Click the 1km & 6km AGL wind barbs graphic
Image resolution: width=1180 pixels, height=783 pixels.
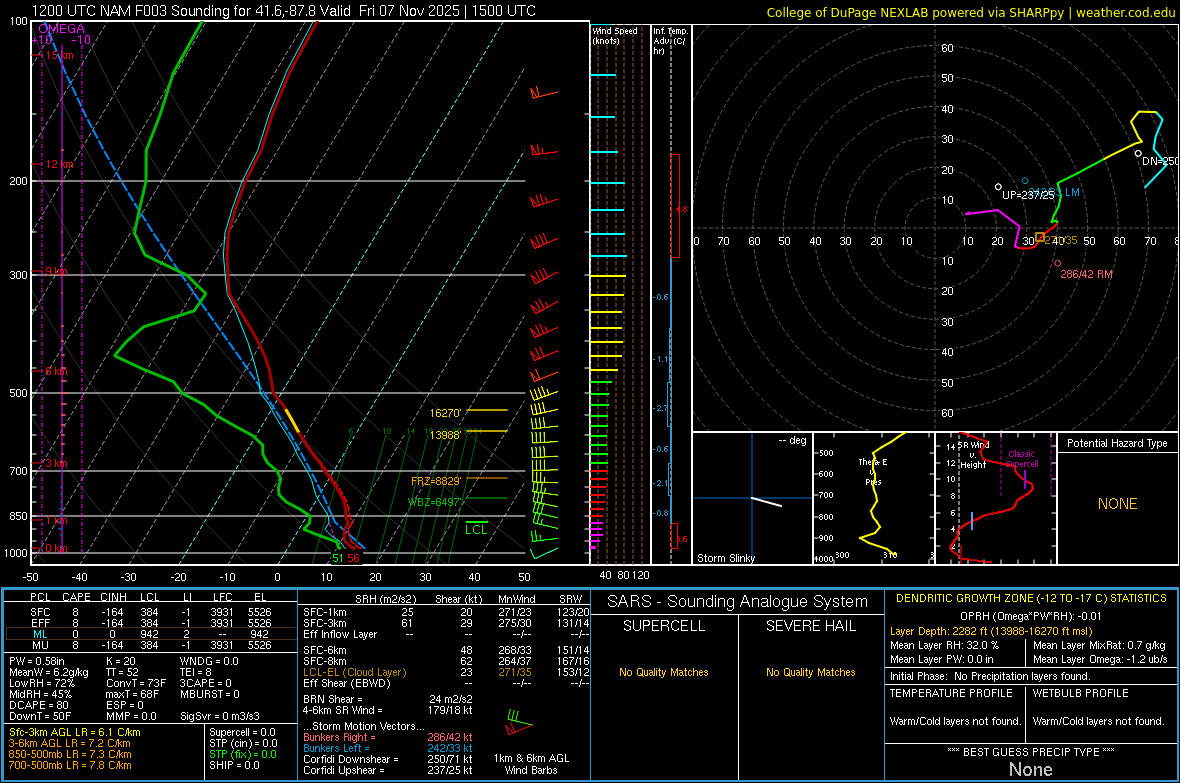point(519,723)
